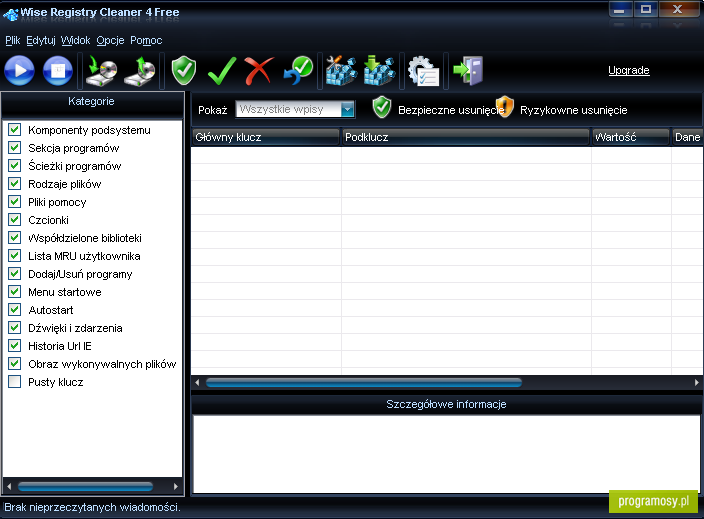The width and height of the screenshot is (704, 519).
Task: Click blue undo arrow with green check icon
Action: (x=298, y=70)
